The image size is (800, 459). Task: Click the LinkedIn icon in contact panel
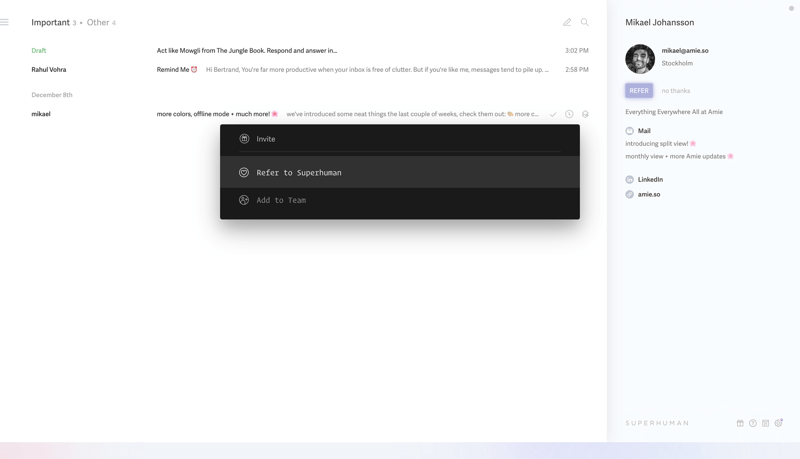[630, 180]
